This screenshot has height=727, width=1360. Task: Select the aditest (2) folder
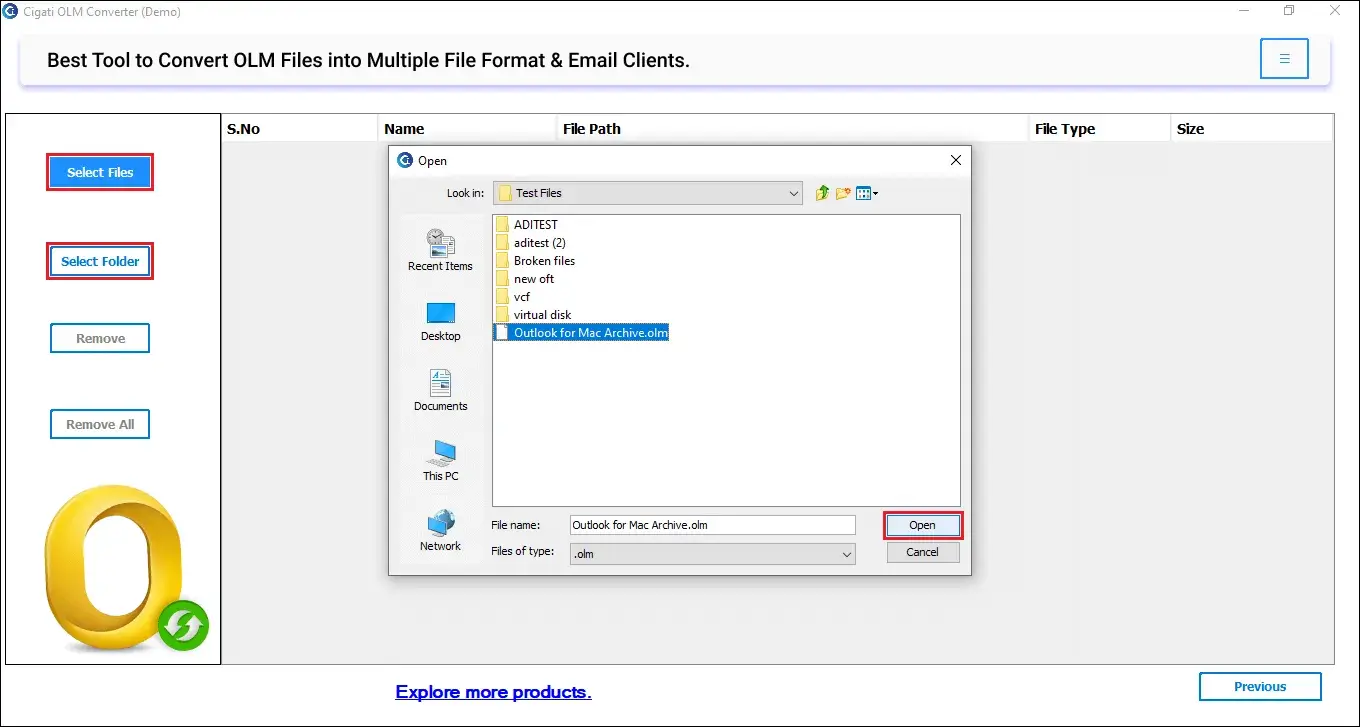531,243
